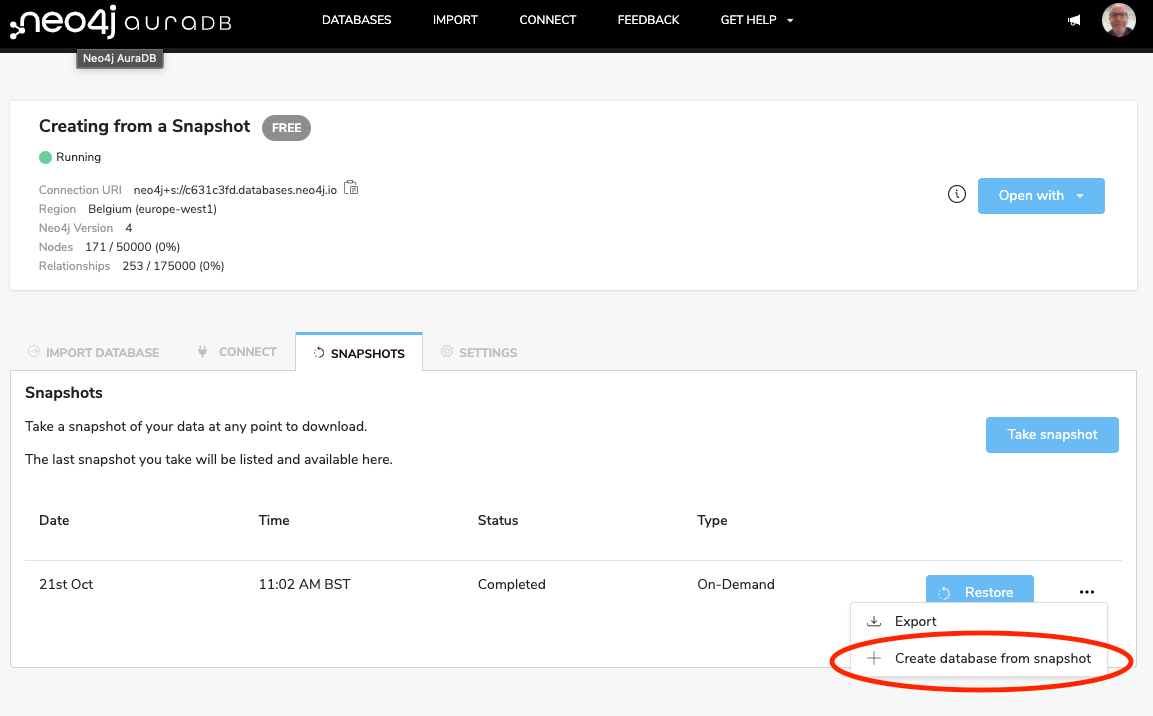Click the Relationships 253 / 175000 value
The image size is (1153, 716).
point(174,266)
